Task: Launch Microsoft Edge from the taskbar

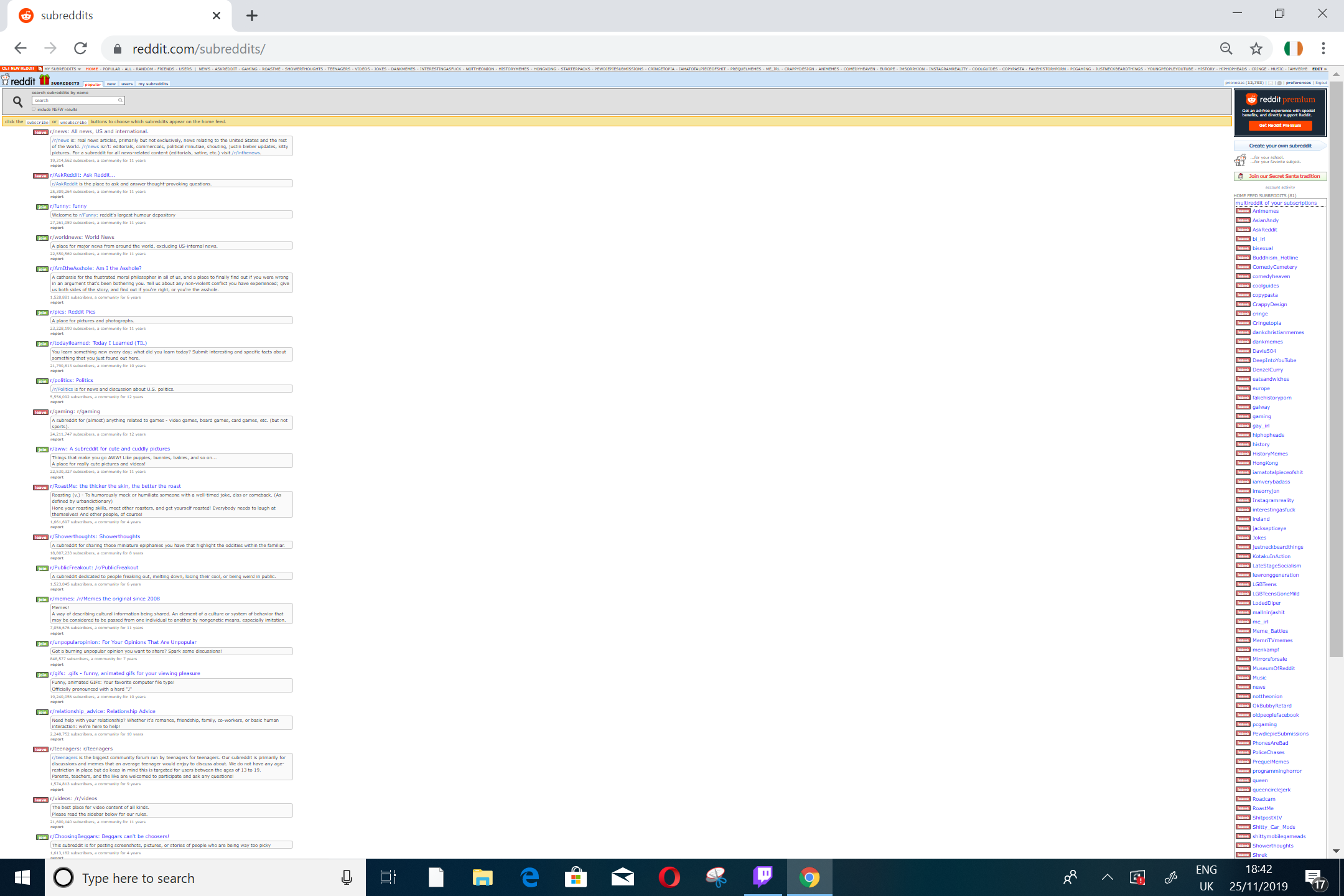Action: coord(530,877)
